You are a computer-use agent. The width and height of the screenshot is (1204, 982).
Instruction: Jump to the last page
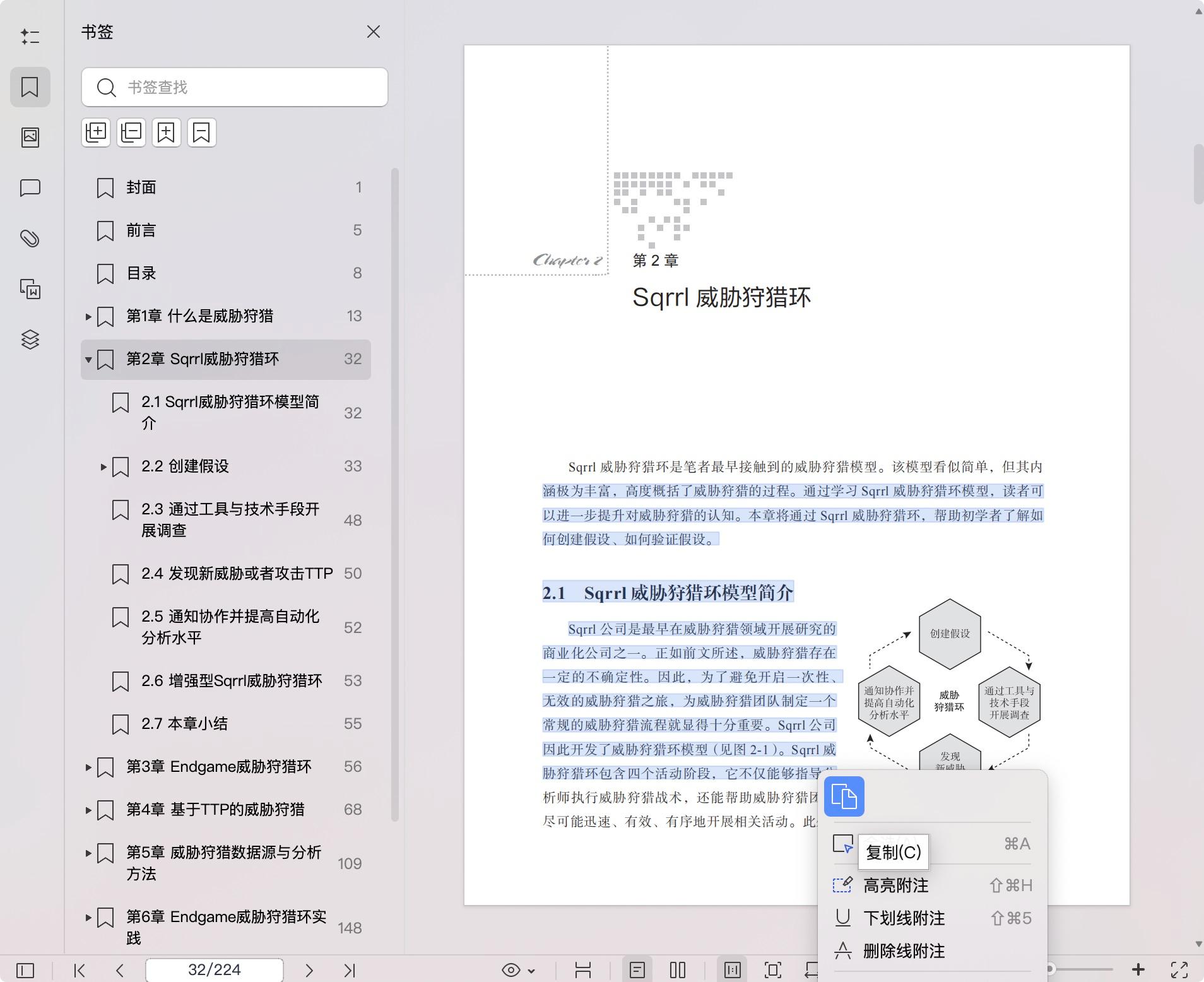[x=350, y=970]
